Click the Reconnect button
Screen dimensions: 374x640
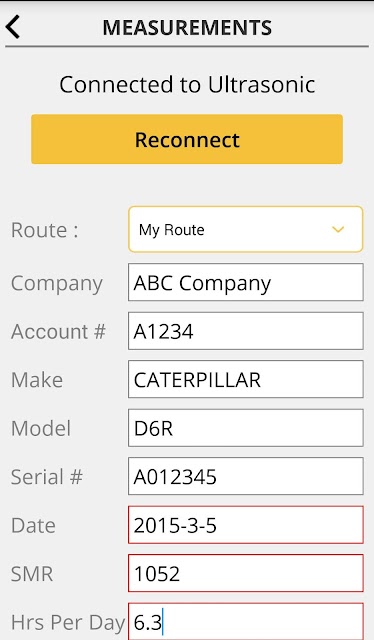187,139
